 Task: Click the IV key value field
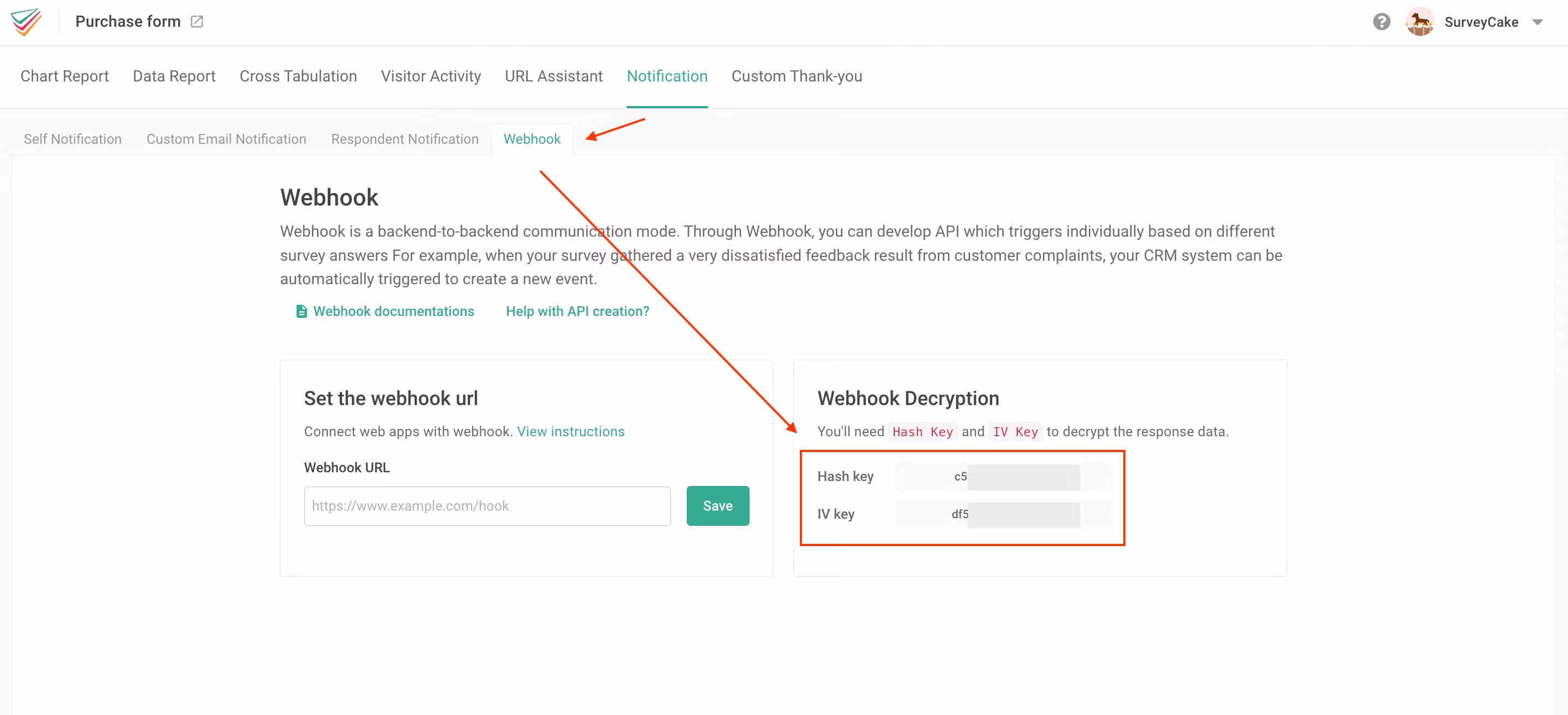pyautogui.click(x=1003, y=514)
